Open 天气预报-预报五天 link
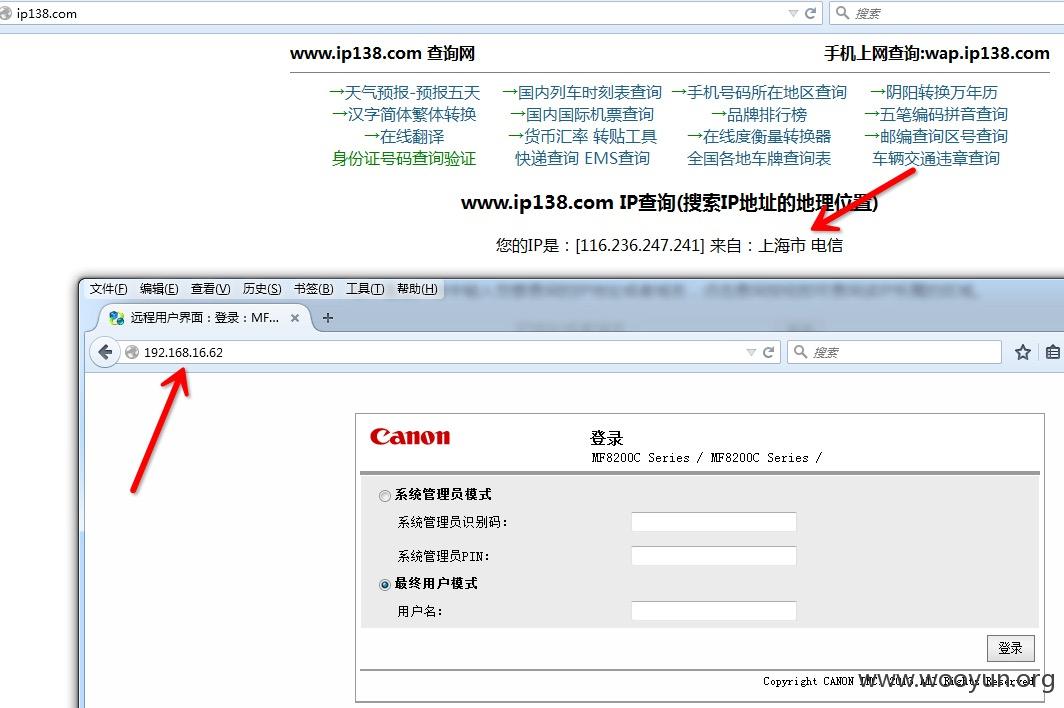 pyautogui.click(x=404, y=92)
